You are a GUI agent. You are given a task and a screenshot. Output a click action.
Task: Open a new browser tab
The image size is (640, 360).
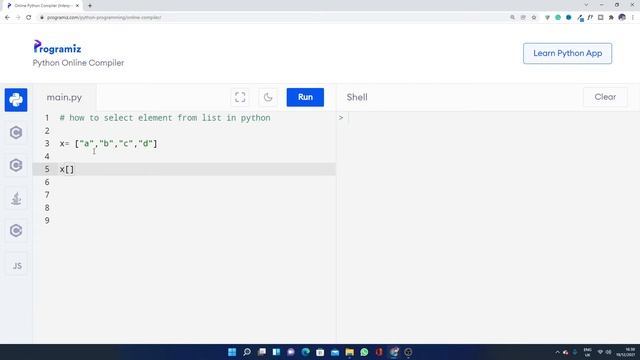coord(90,6)
